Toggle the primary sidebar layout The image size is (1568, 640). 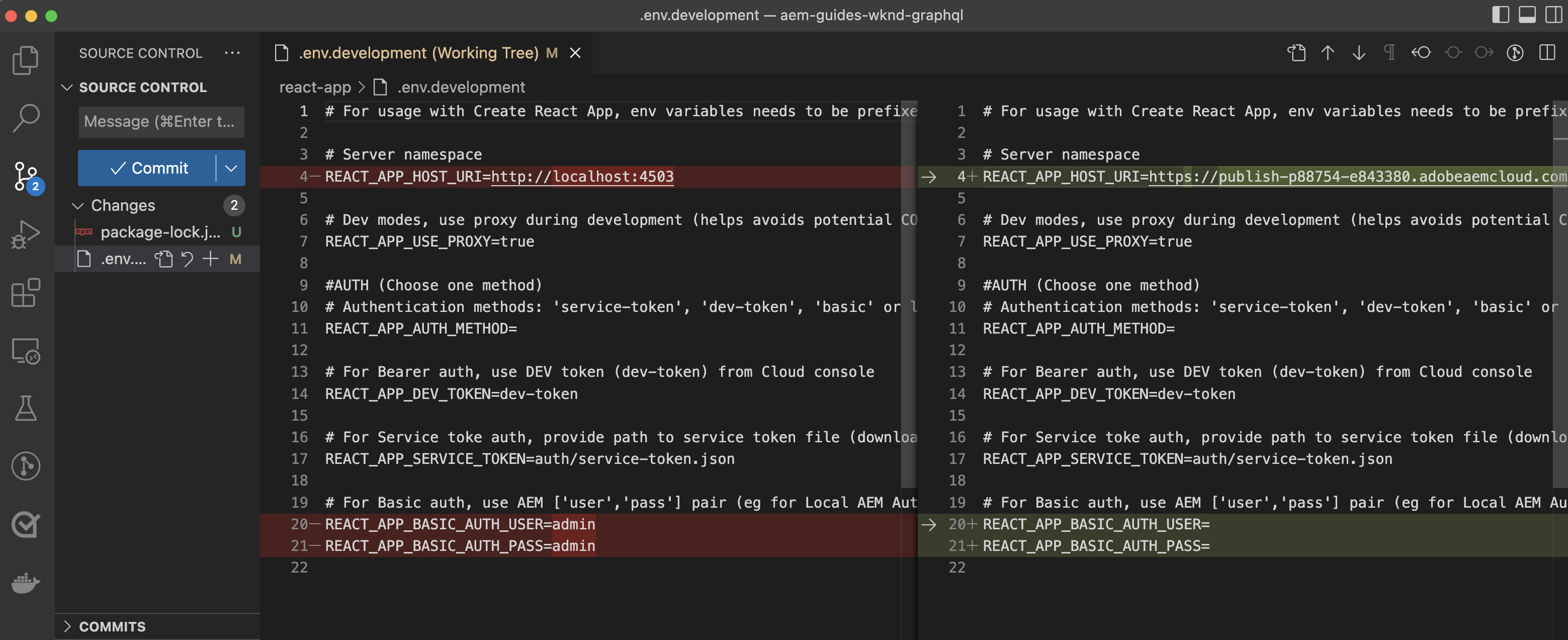[x=1501, y=15]
